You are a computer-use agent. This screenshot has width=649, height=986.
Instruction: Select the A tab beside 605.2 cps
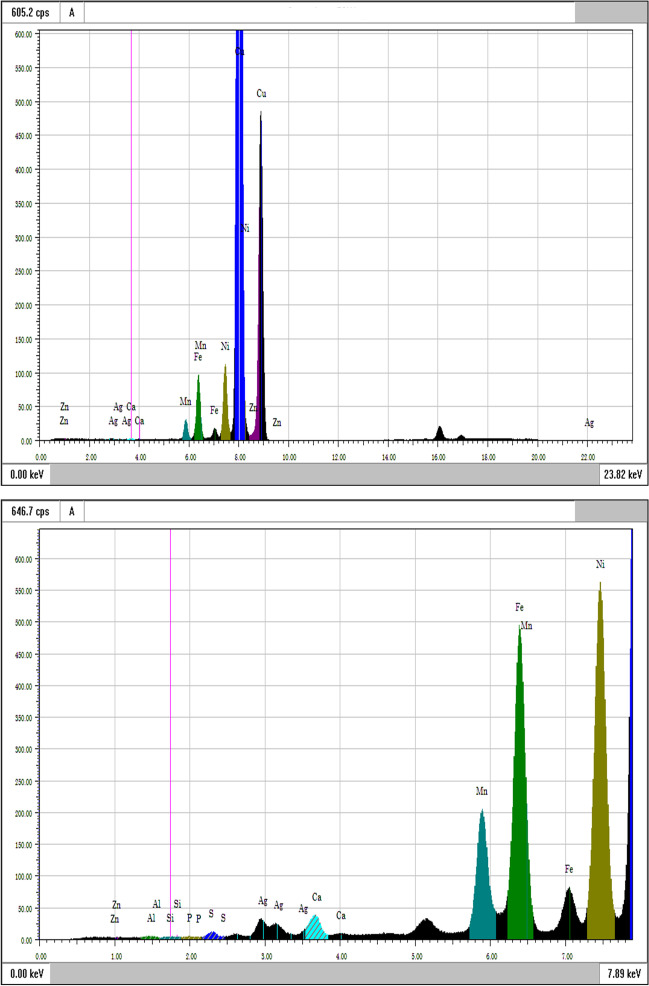click(x=72, y=12)
